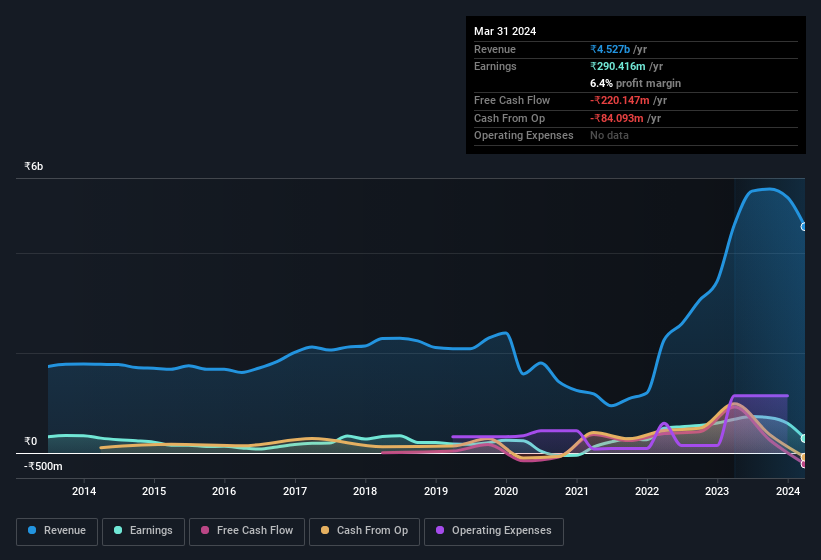Screen dimensions: 821x560
Task: Click the 2019 x-axis label
Action: 436,491
